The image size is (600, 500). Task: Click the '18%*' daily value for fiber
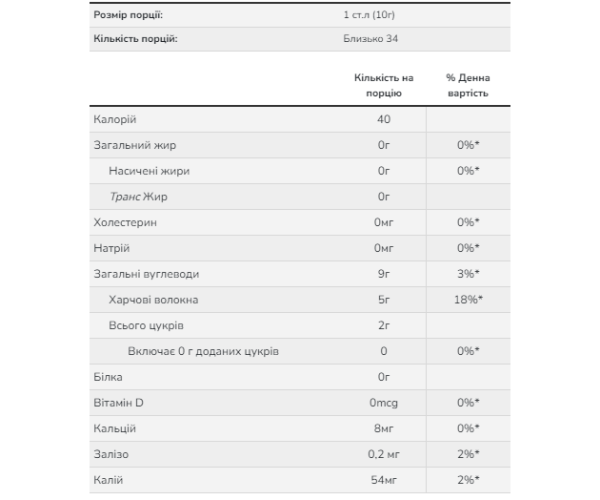[x=467, y=300]
